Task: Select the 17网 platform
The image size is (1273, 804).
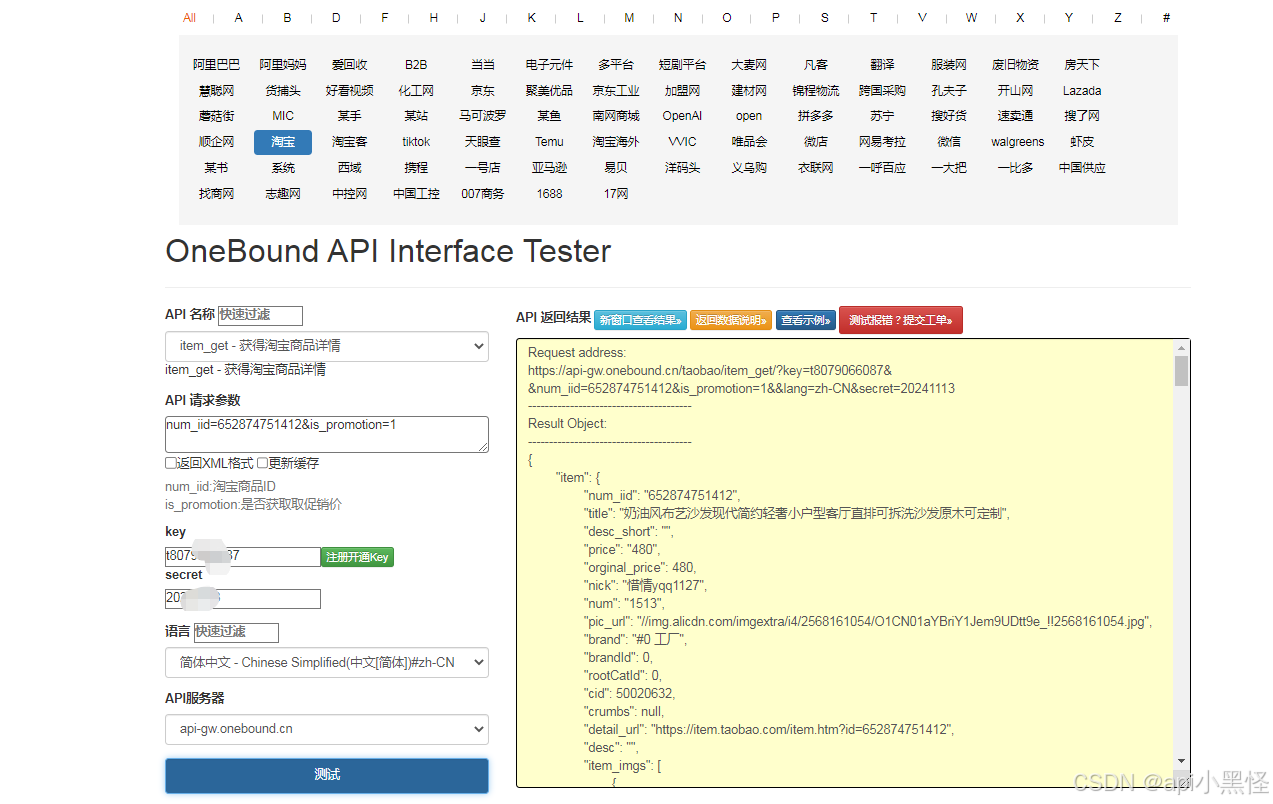Action: click(x=616, y=194)
